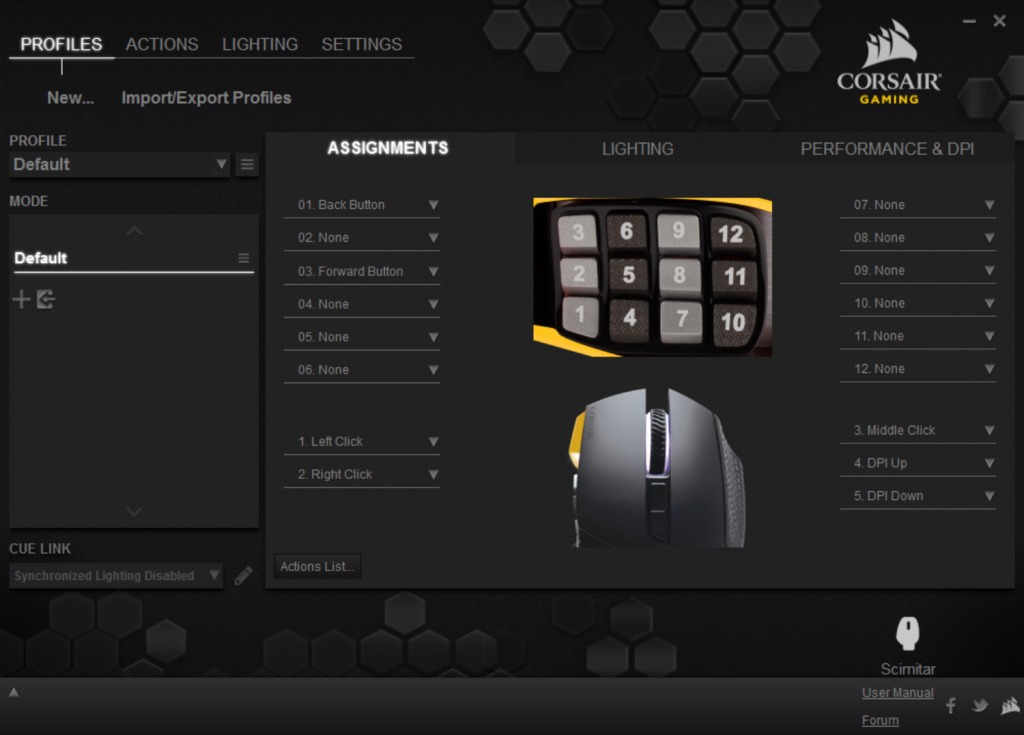Open the Default mode hamburger menu
Image resolution: width=1024 pixels, height=735 pixels.
tap(243, 258)
